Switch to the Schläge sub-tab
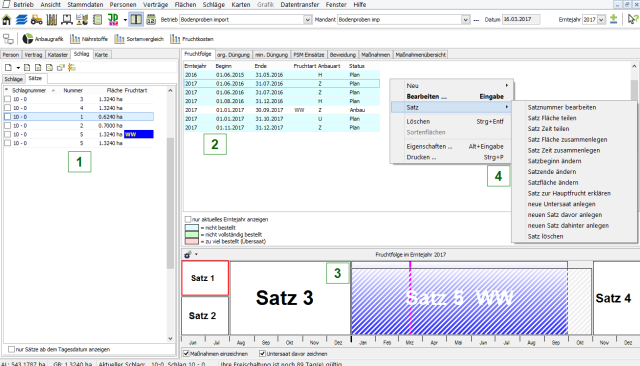This screenshot has width=640, height=366. click(13, 79)
